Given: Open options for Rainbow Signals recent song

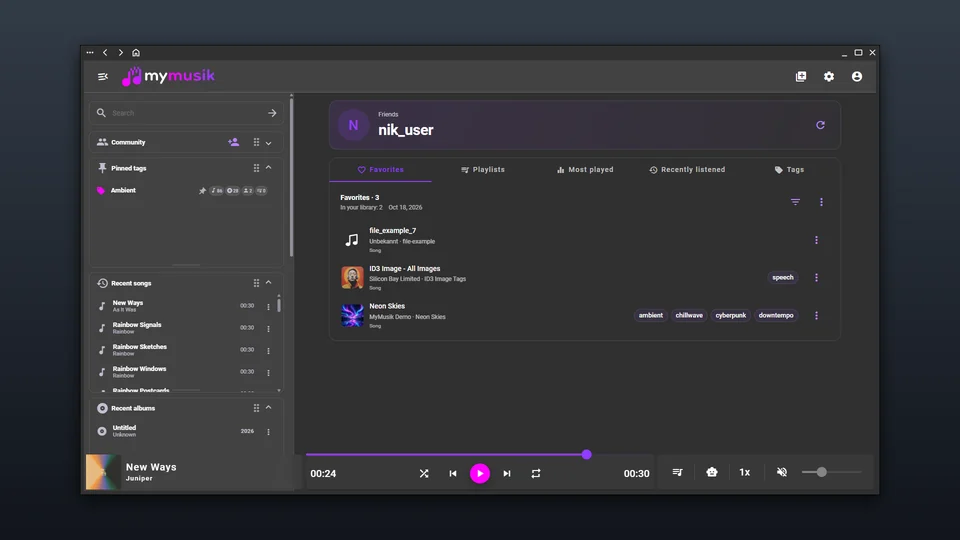Looking at the screenshot, I should tap(268, 328).
